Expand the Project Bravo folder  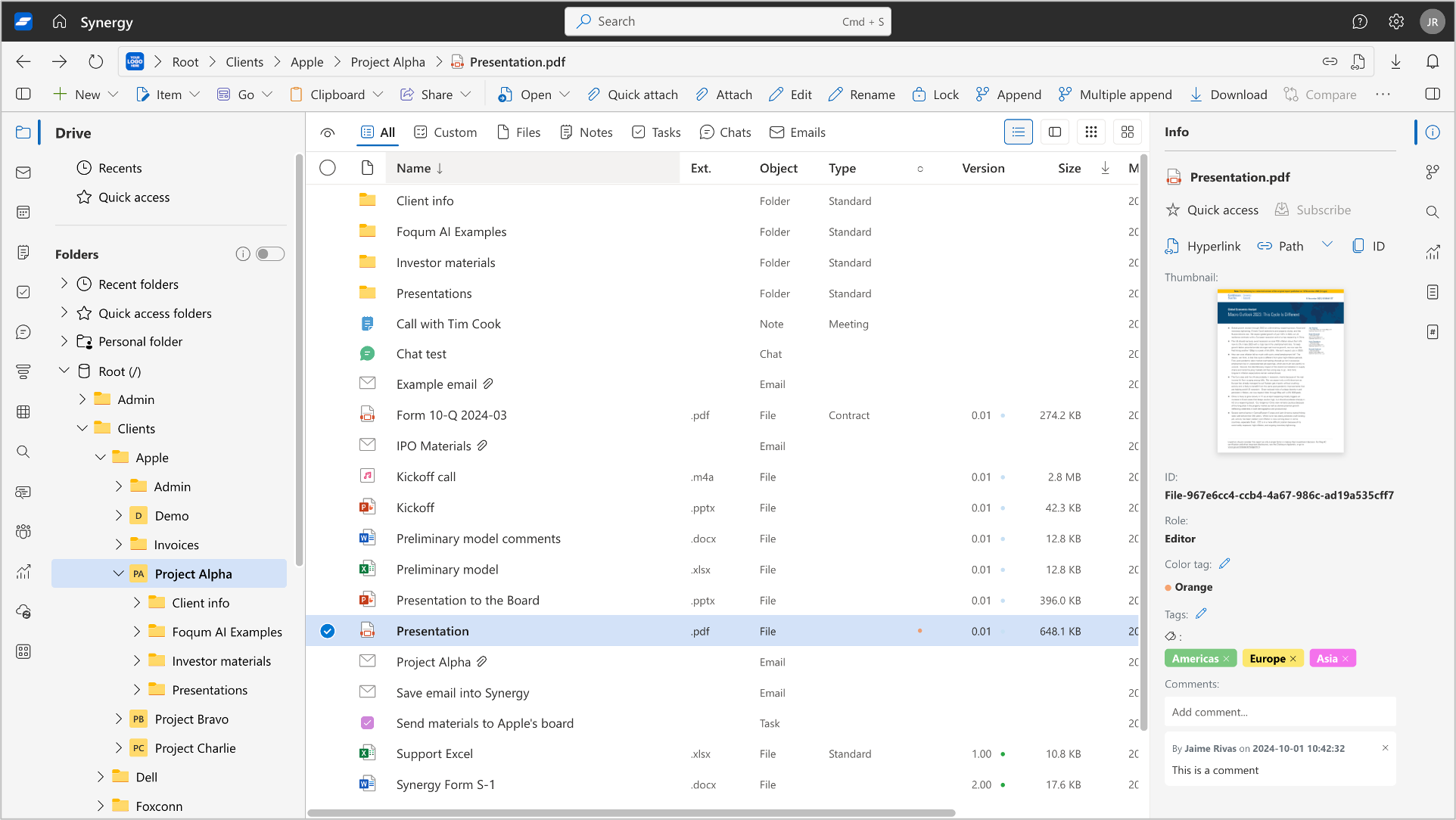click(x=119, y=719)
